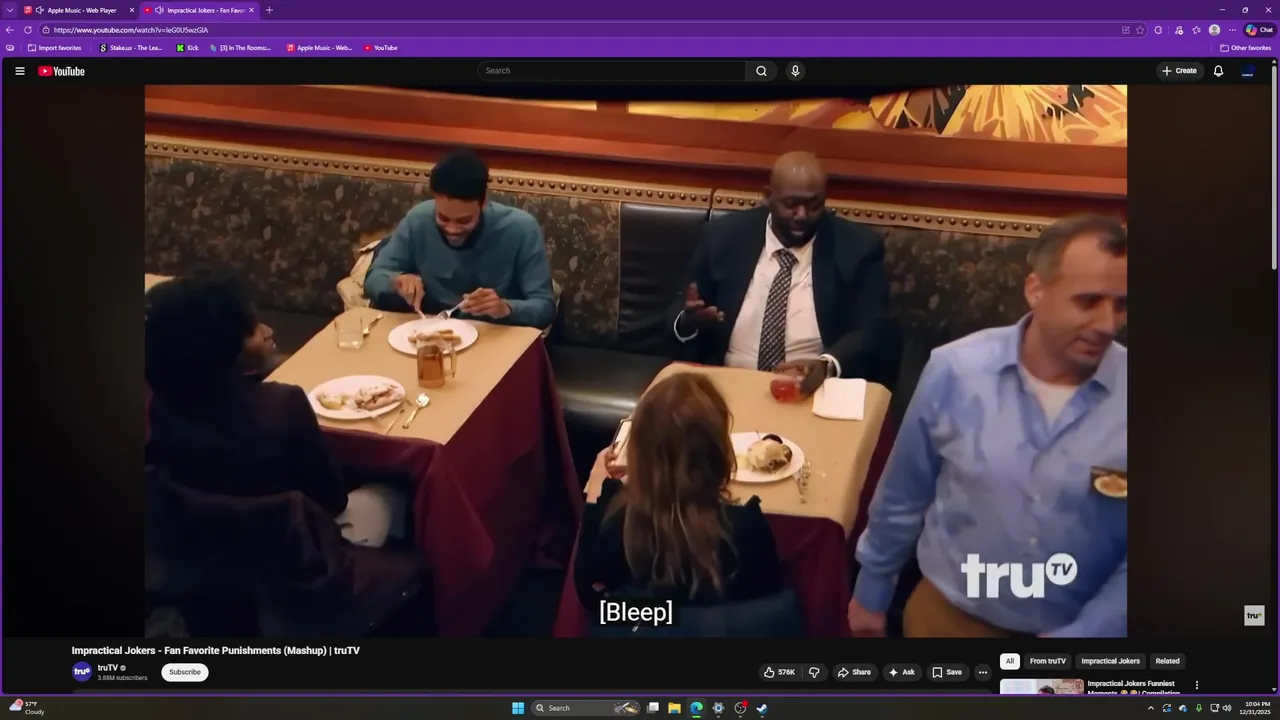Image resolution: width=1280 pixels, height=720 pixels.
Task: Like the video (576K)
Action: (779, 672)
